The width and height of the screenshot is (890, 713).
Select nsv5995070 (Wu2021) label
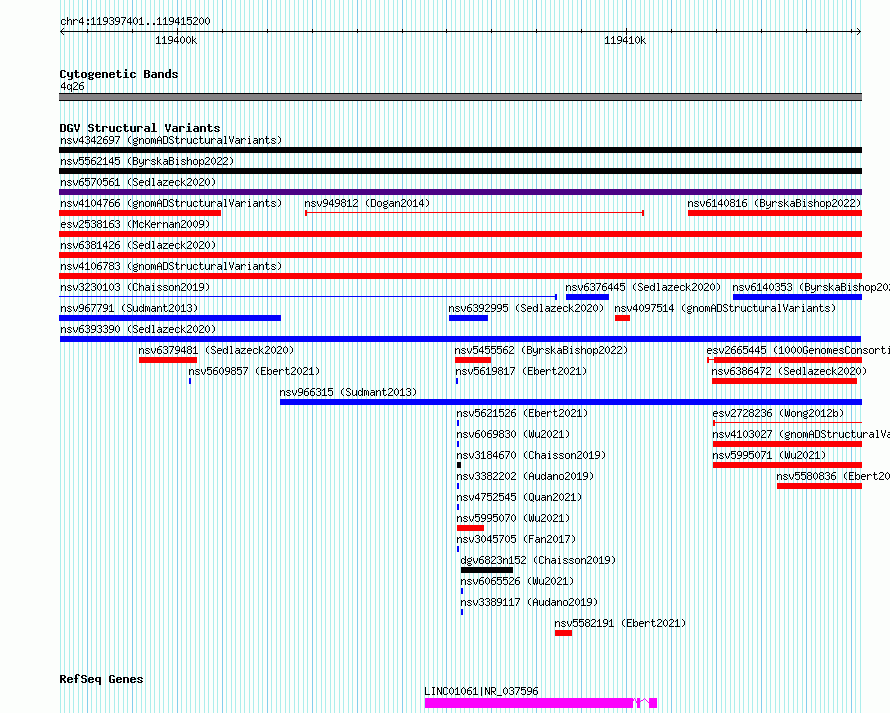pyautogui.click(x=513, y=518)
